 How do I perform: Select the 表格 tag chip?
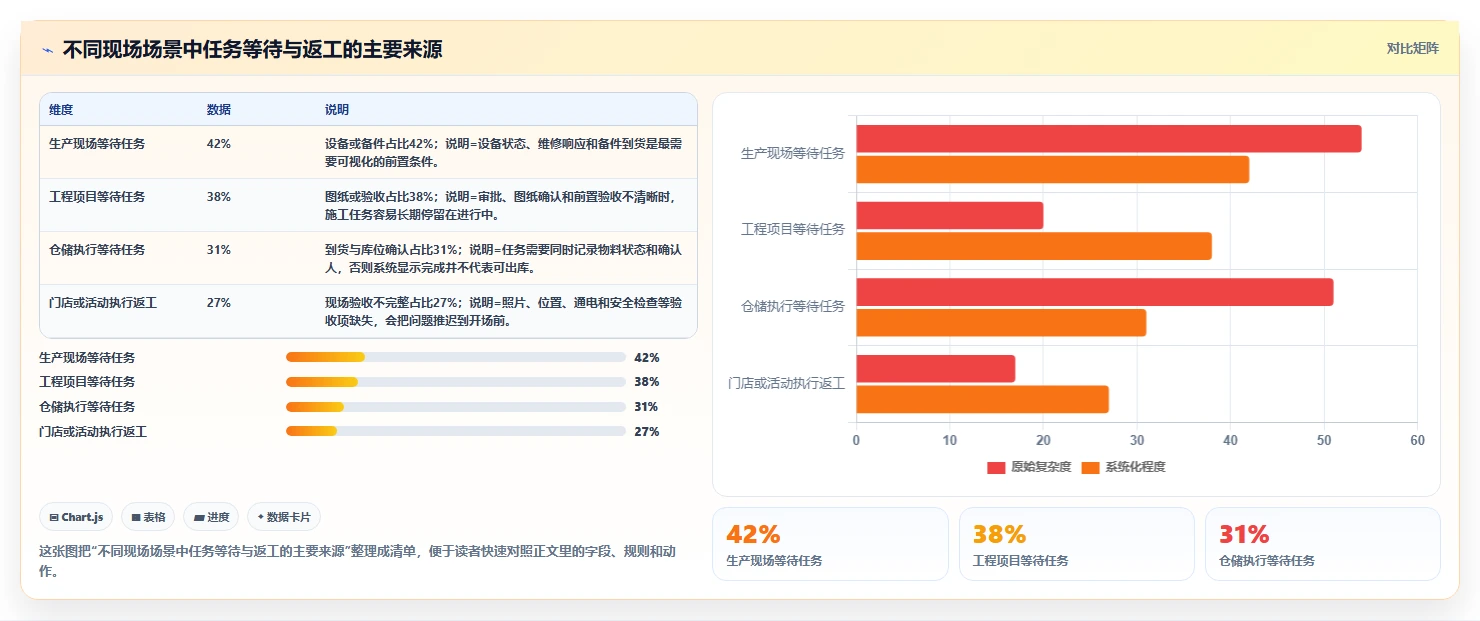pyautogui.click(x=148, y=517)
